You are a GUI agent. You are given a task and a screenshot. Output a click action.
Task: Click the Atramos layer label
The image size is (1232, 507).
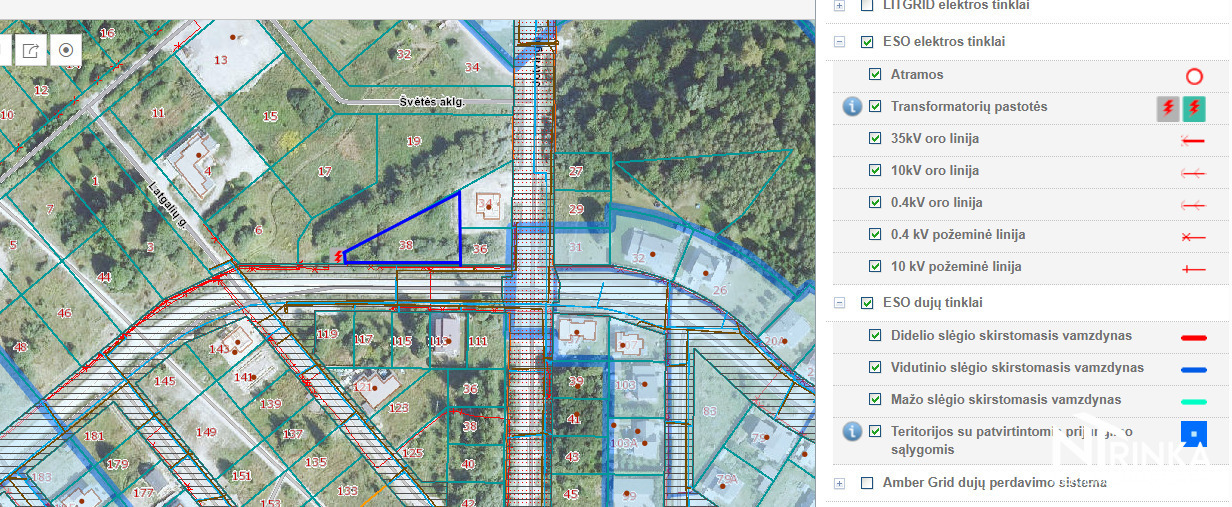(x=916, y=75)
